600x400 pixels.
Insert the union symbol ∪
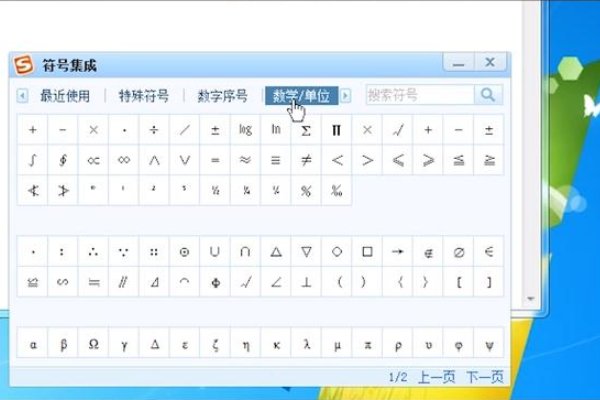(215, 252)
